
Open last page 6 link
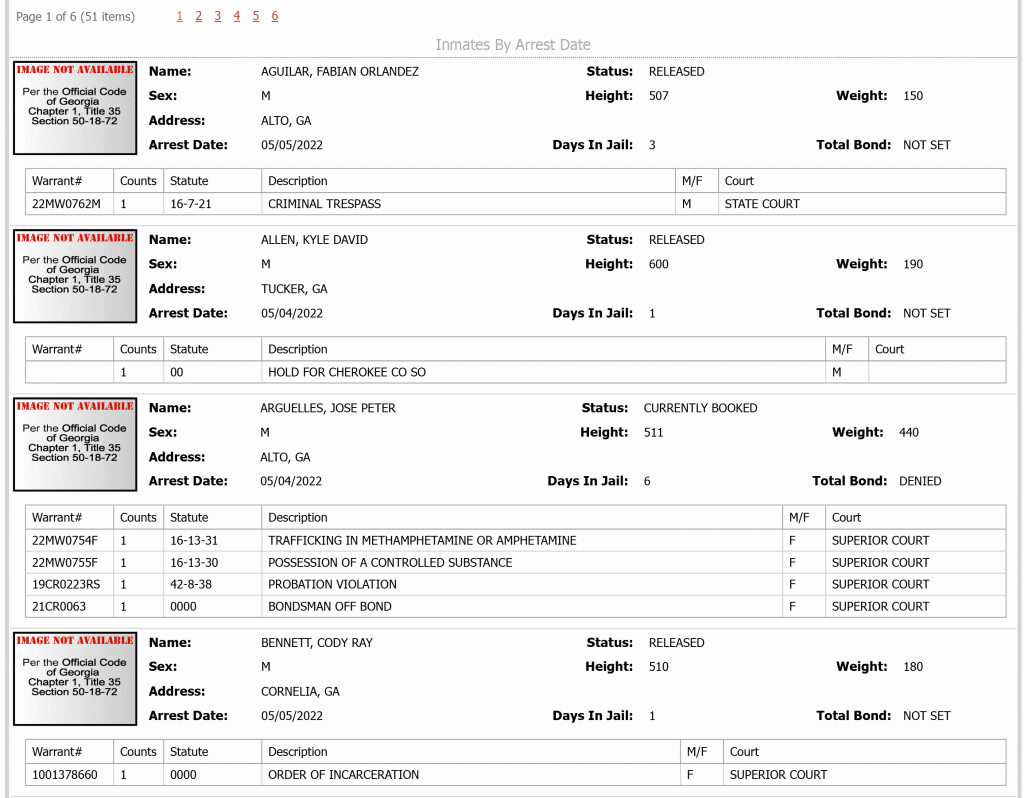[x=274, y=16]
